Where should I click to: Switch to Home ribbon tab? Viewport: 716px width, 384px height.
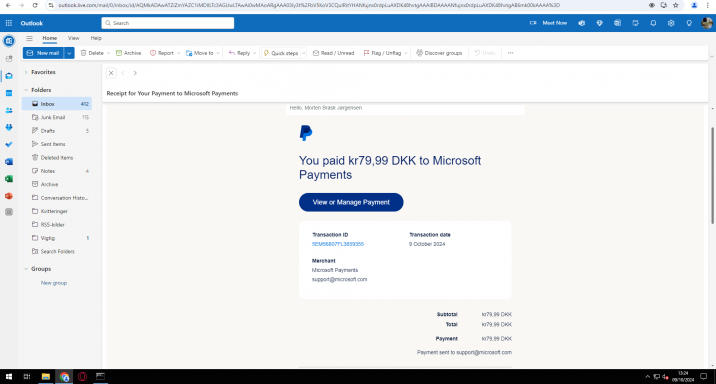[x=50, y=38]
